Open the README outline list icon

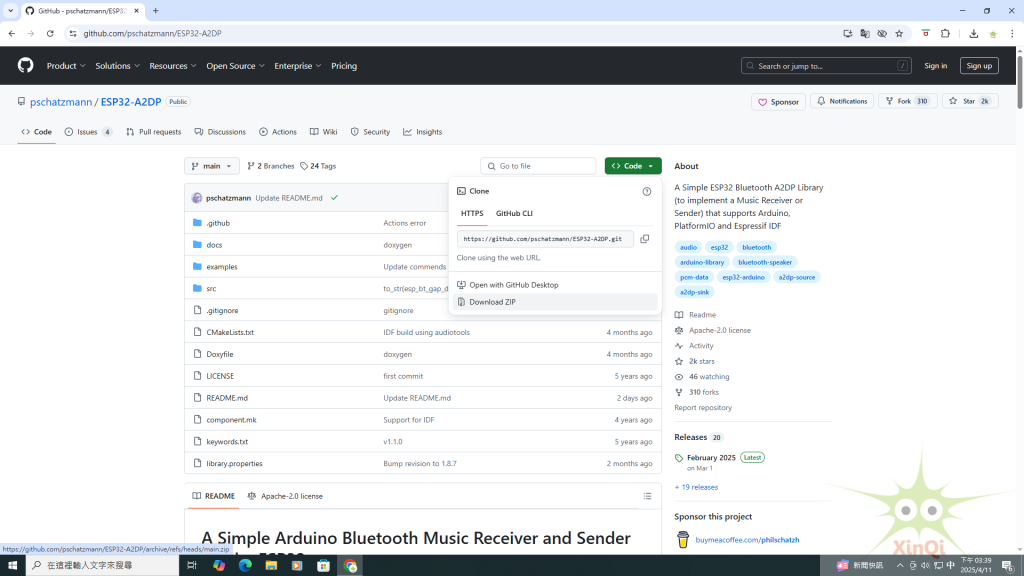point(647,496)
